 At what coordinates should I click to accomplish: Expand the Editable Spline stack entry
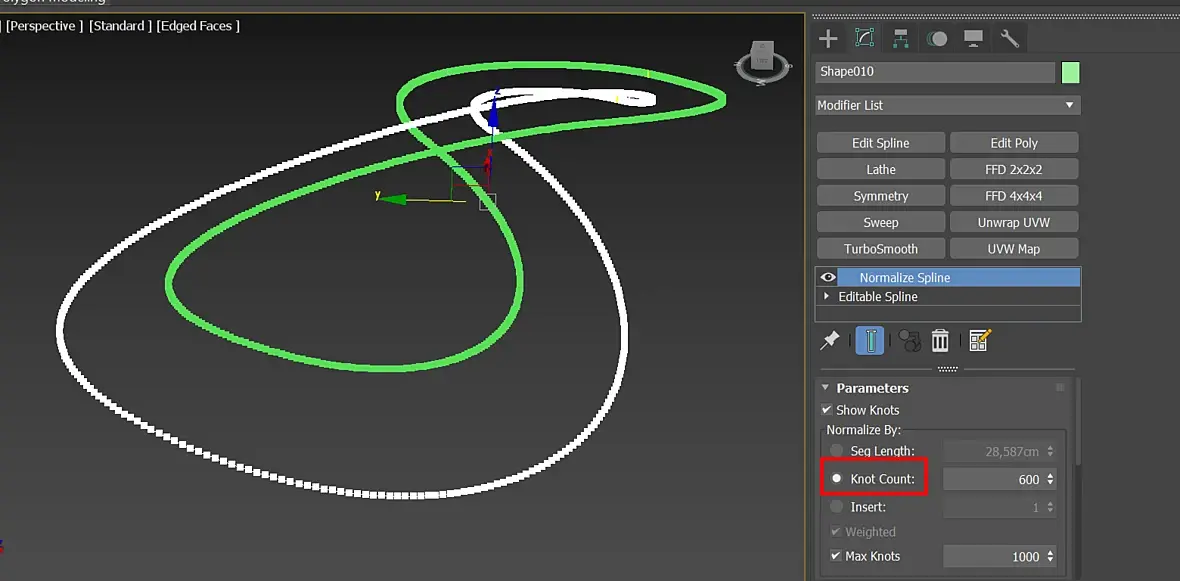click(x=826, y=297)
